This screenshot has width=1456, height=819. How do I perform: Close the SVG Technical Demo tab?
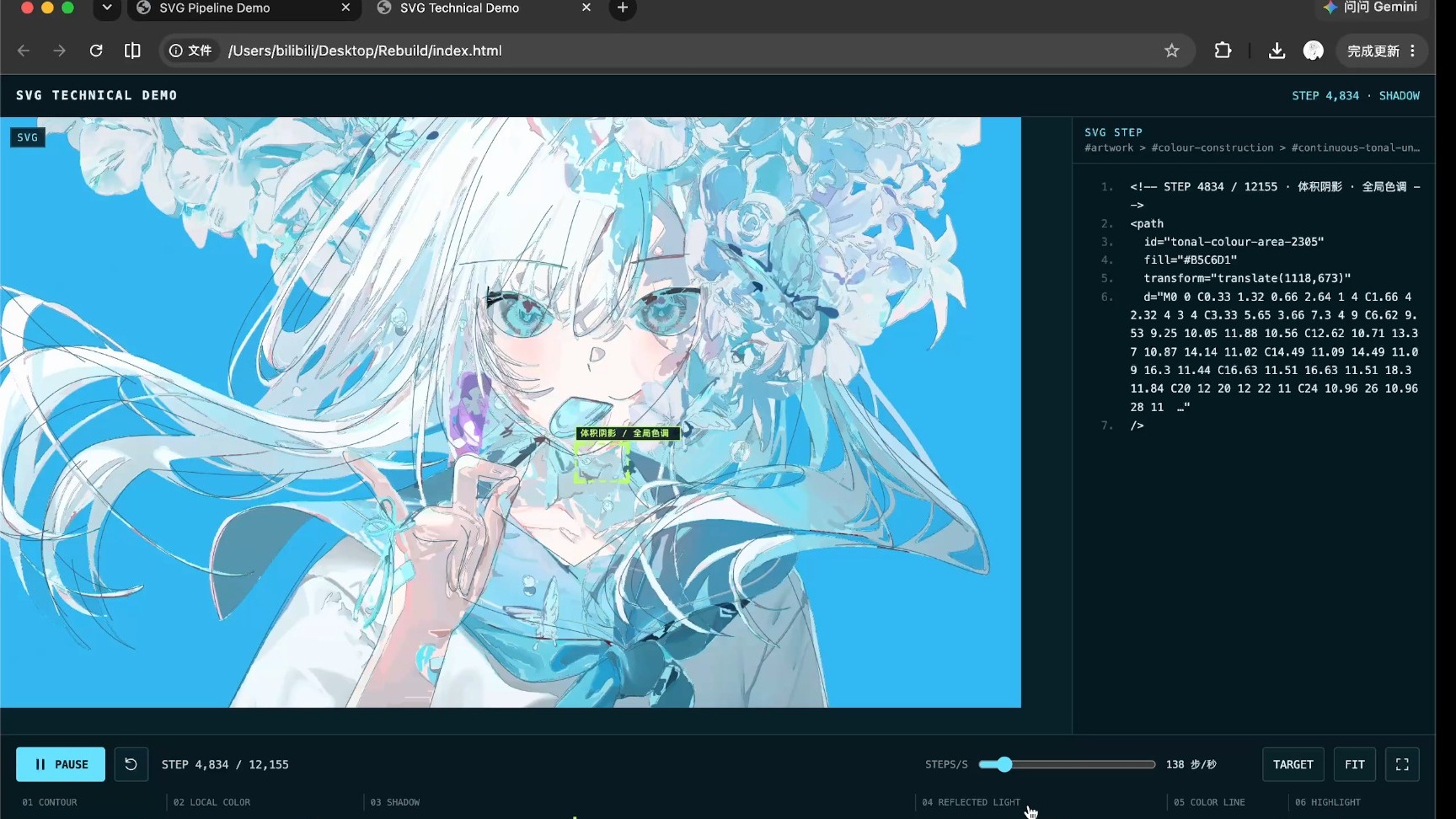(586, 8)
